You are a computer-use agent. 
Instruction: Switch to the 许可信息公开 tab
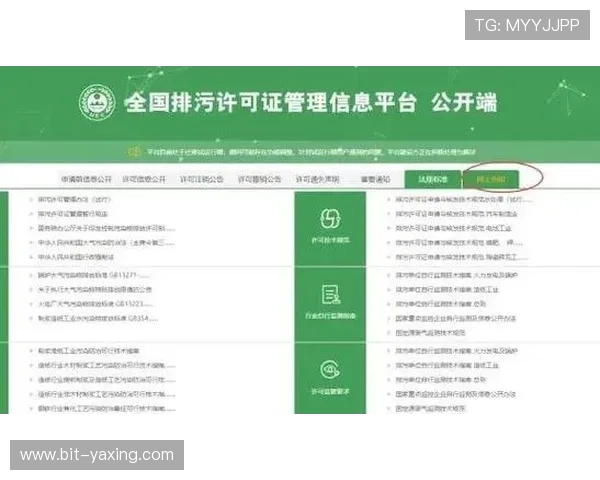(x=144, y=179)
